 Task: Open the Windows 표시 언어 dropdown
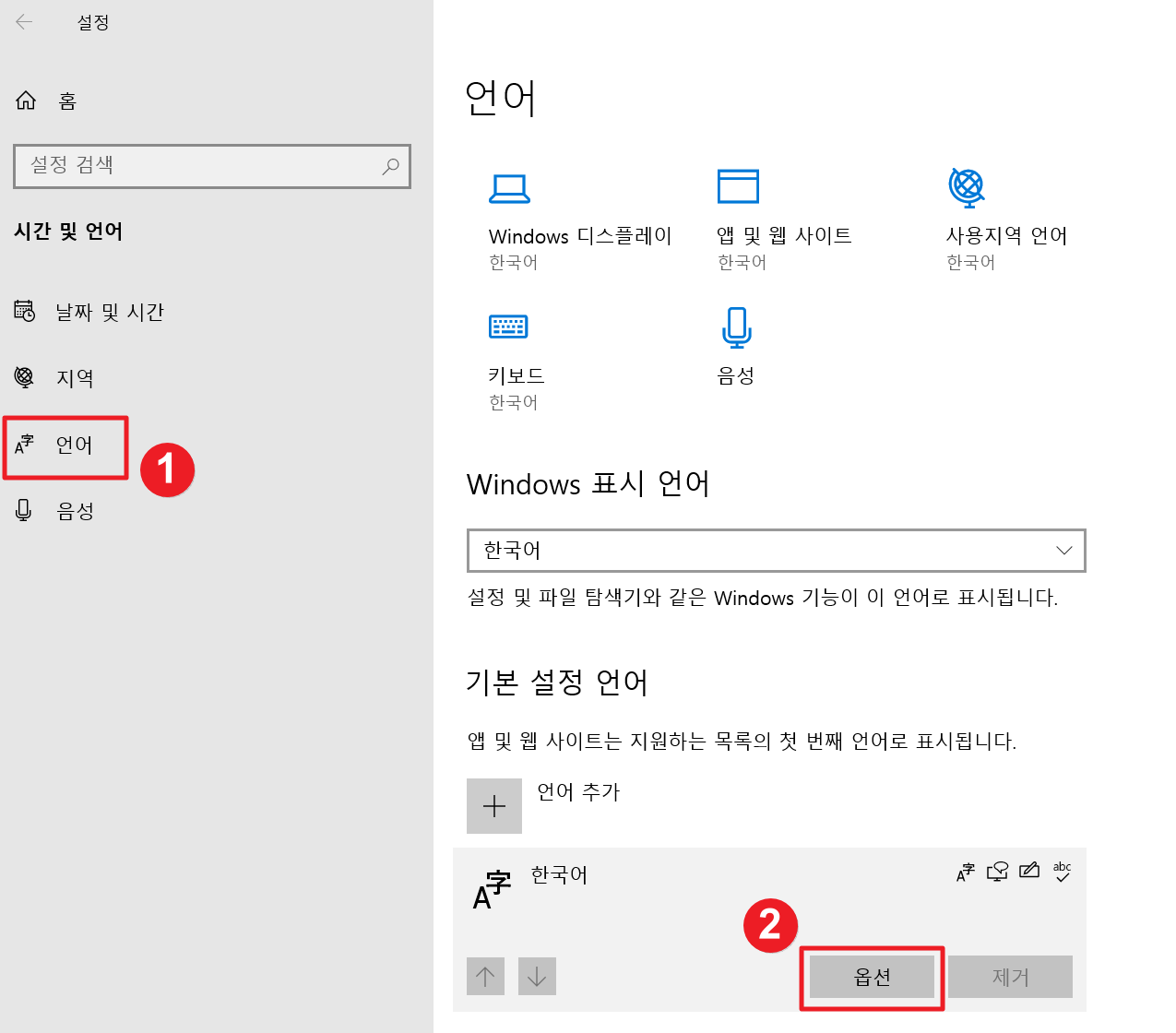point(777,551)
